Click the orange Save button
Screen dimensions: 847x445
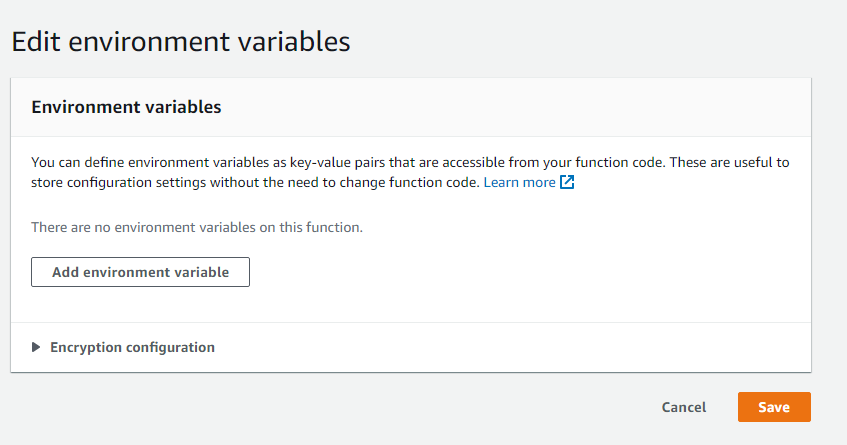pos(774,407)
